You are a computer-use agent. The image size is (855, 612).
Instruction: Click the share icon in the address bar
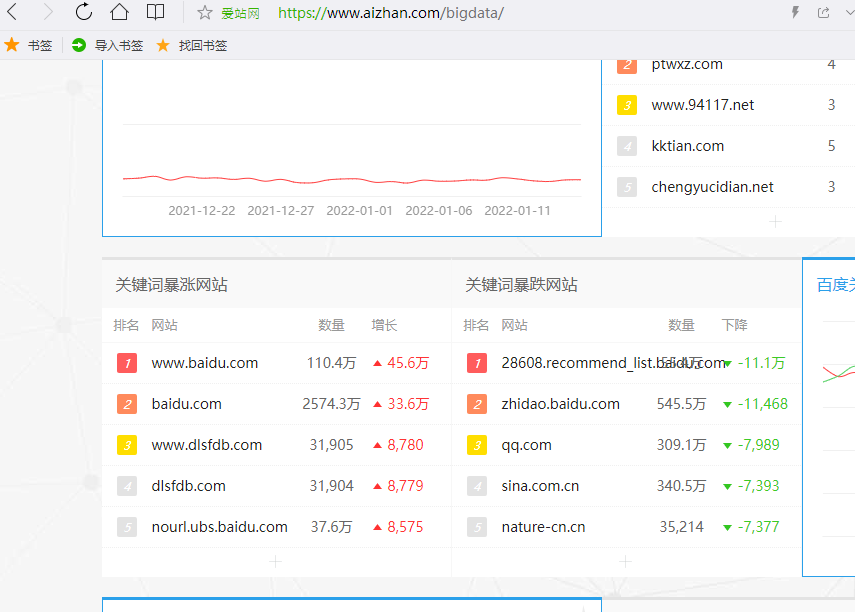[823, 13]
